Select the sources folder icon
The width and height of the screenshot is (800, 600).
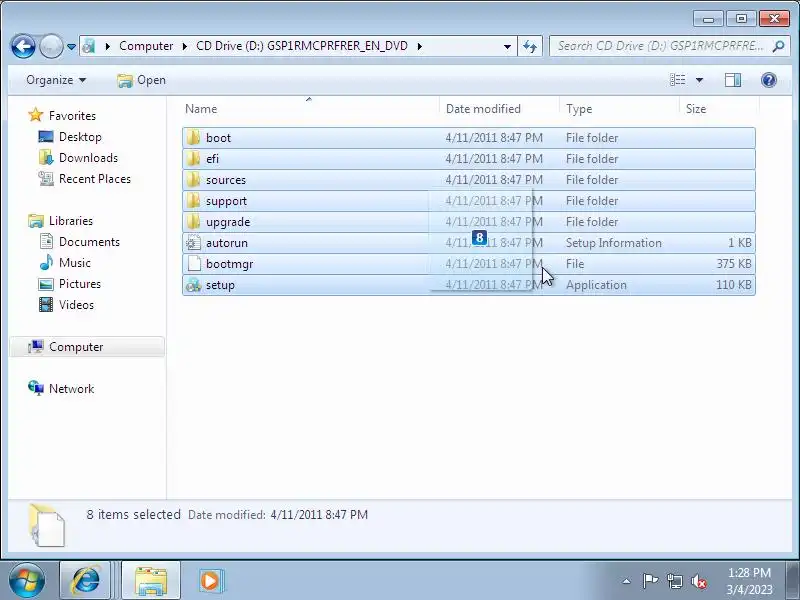[193, 180]
